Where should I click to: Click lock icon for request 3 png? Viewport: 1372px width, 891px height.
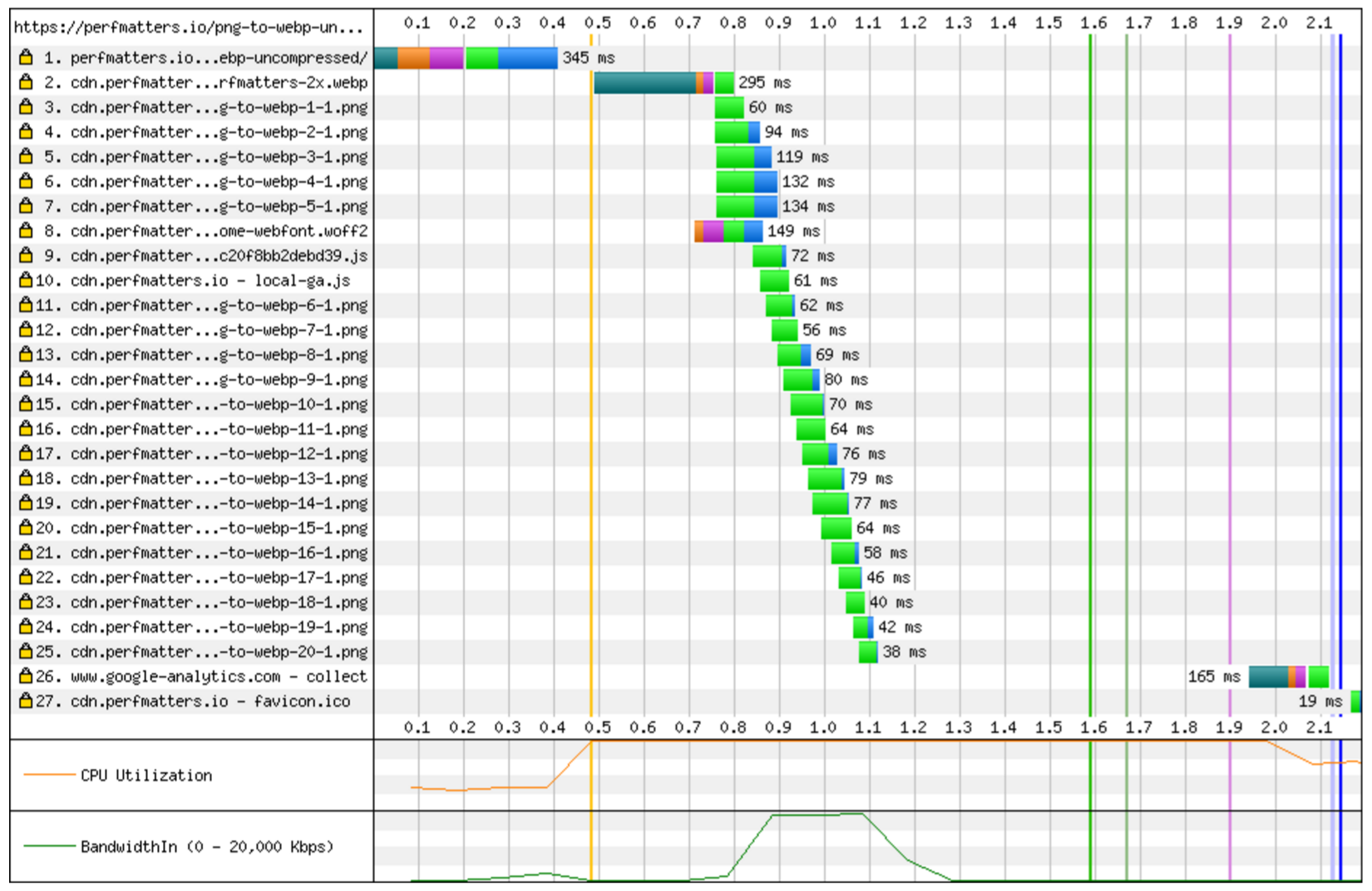tap(26, 107)
